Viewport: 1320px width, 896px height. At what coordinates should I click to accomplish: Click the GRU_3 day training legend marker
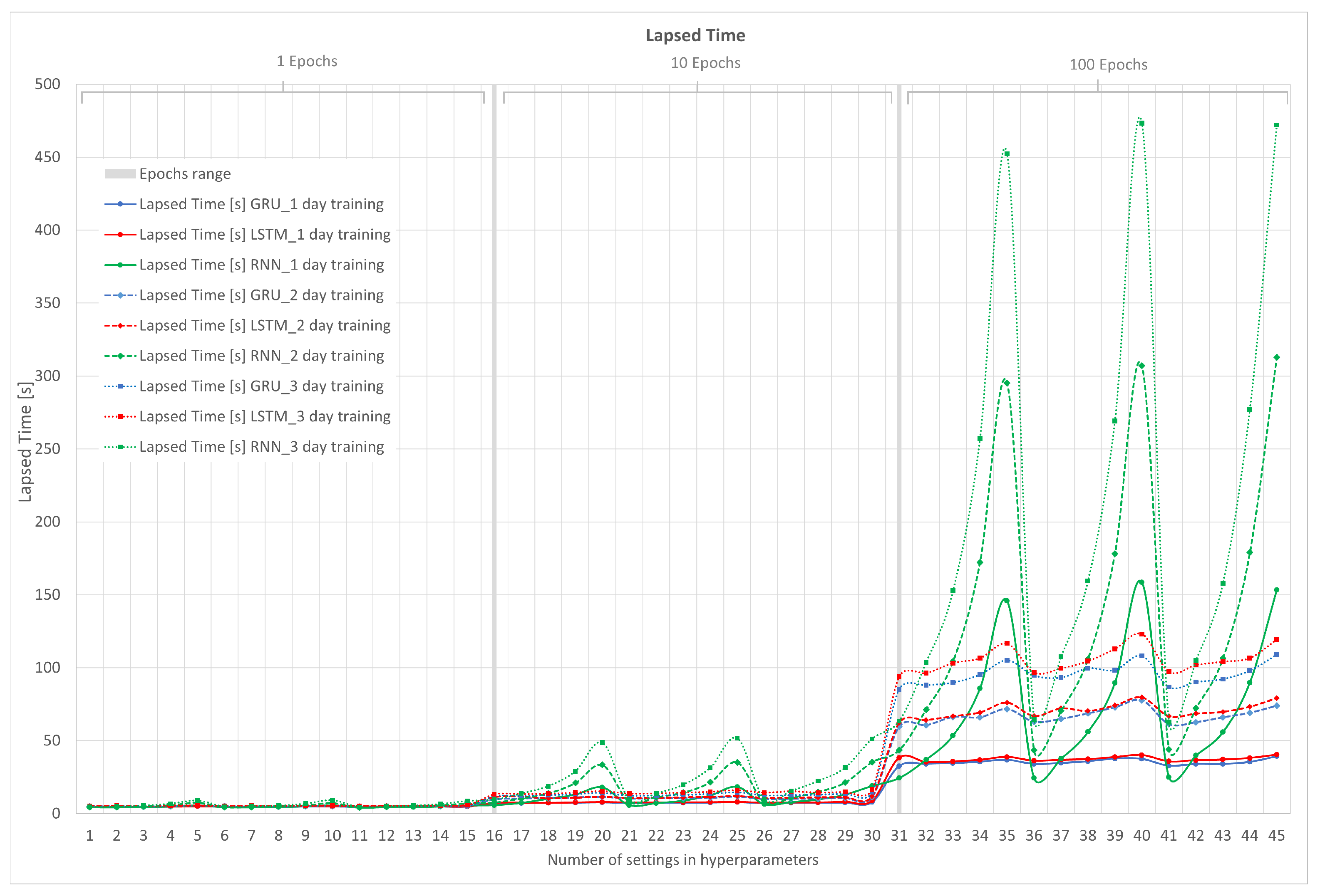pyautogui.click(x=120, y=386)
